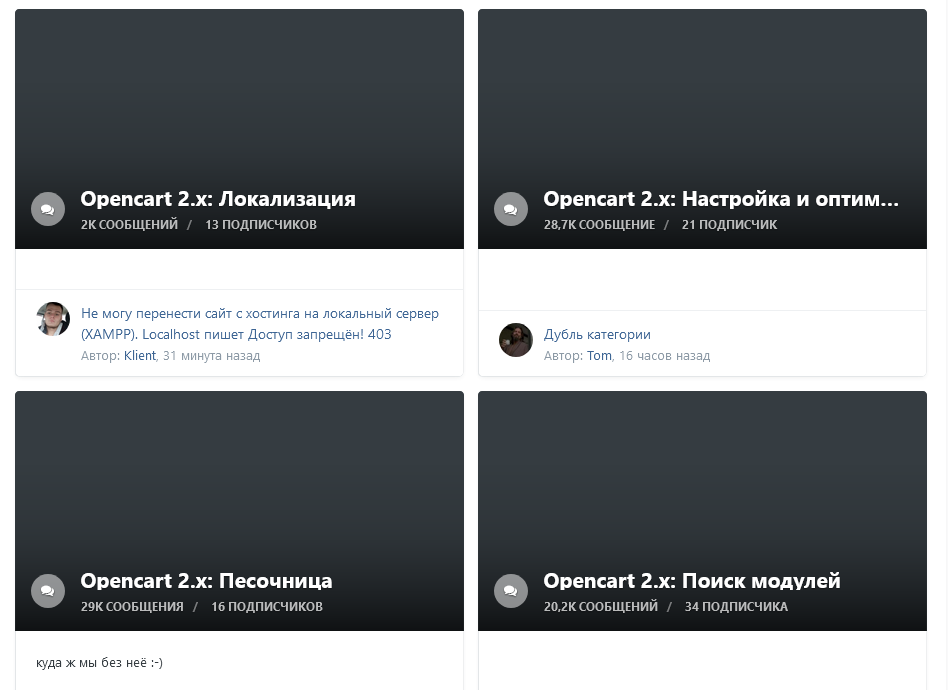Open the Opencart 2.x: Настройка и оптим… forum
Image resolution: width=948 pixels, height=690 pixels.
pos(721,199)
